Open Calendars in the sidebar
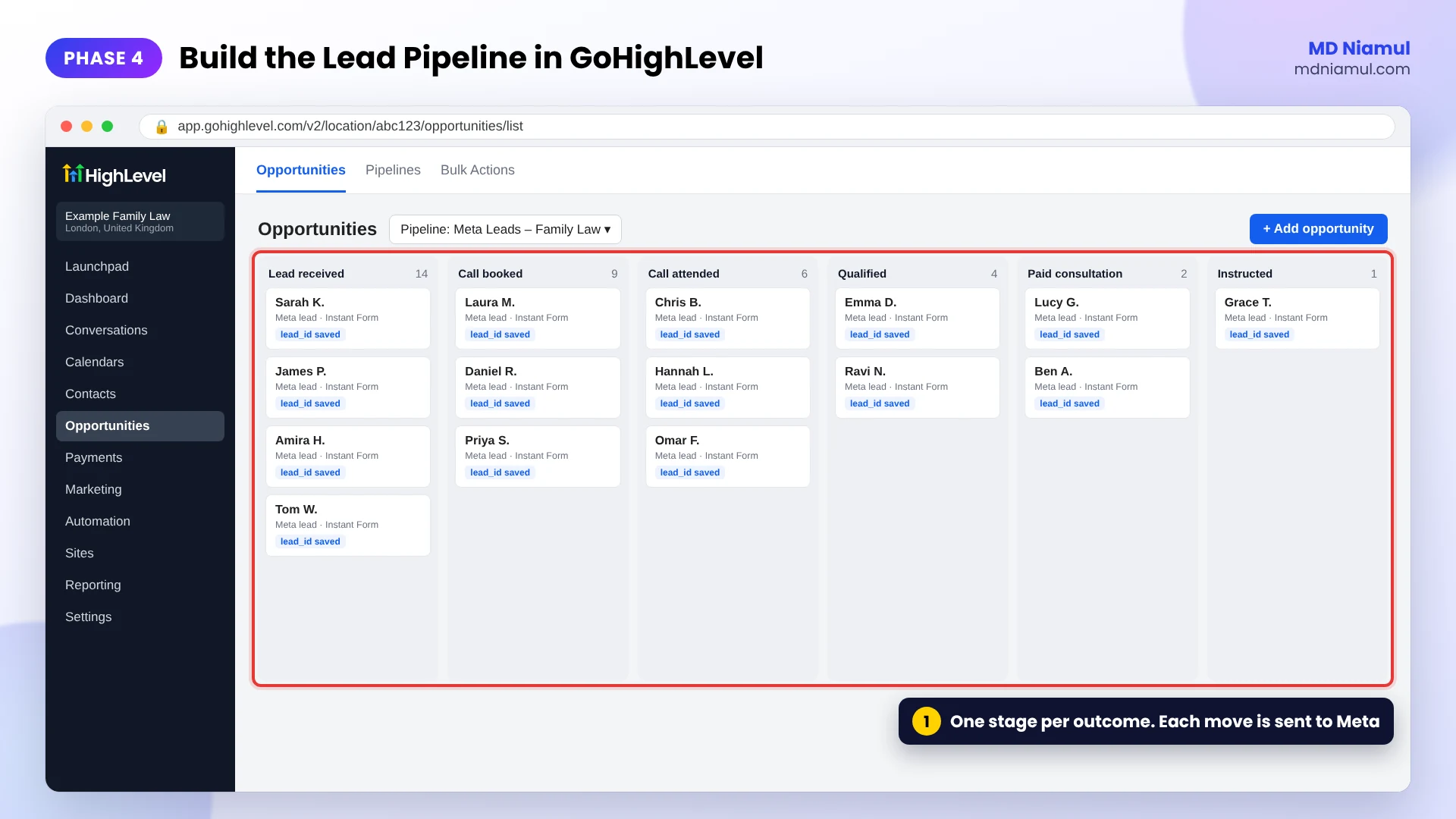Viewport: 1456px width, 819px height. point(140,362)
